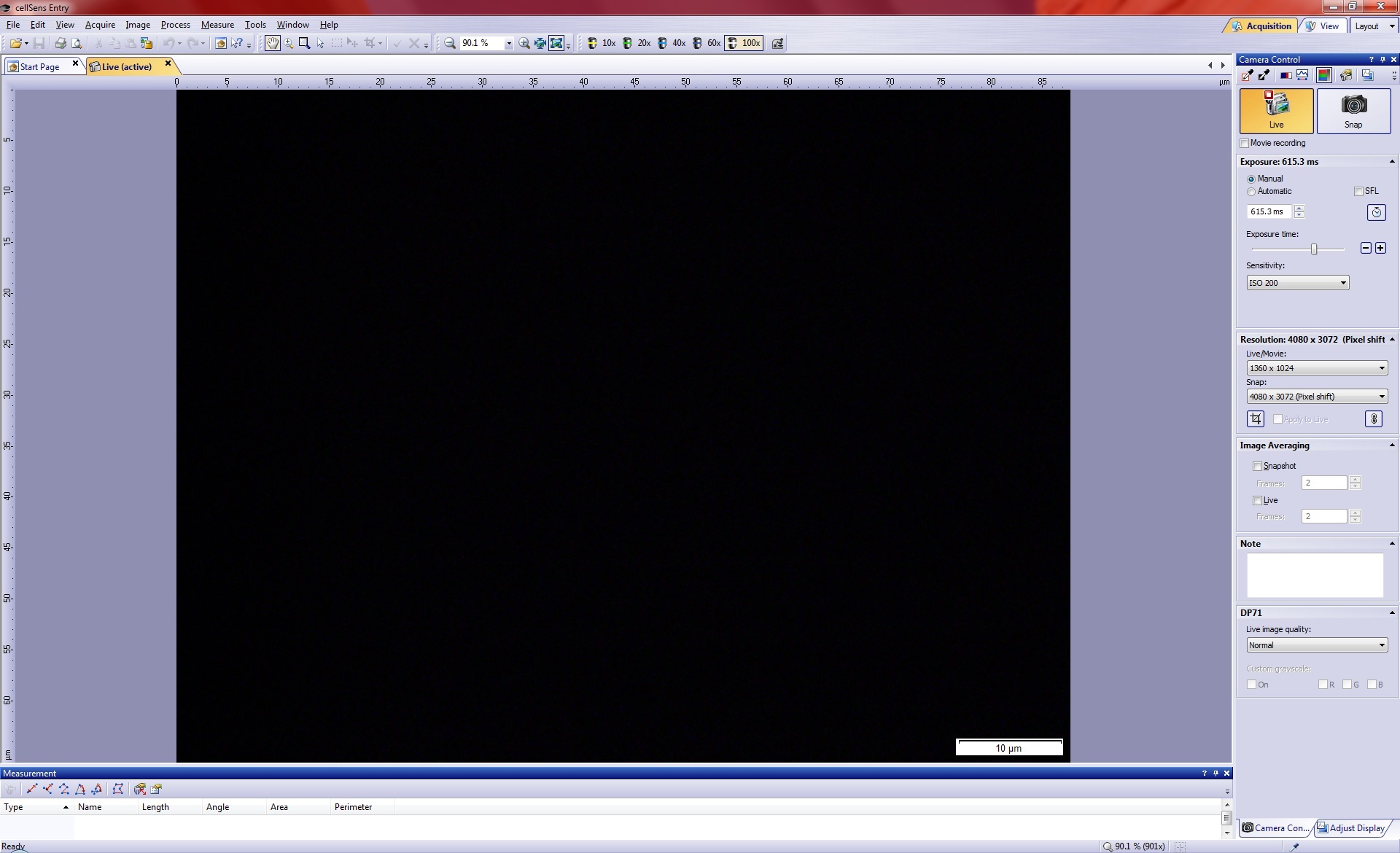Enable Movie recording checkbox
The width and height of the screenshot is (1400, 853).
tap(1245, 144)
